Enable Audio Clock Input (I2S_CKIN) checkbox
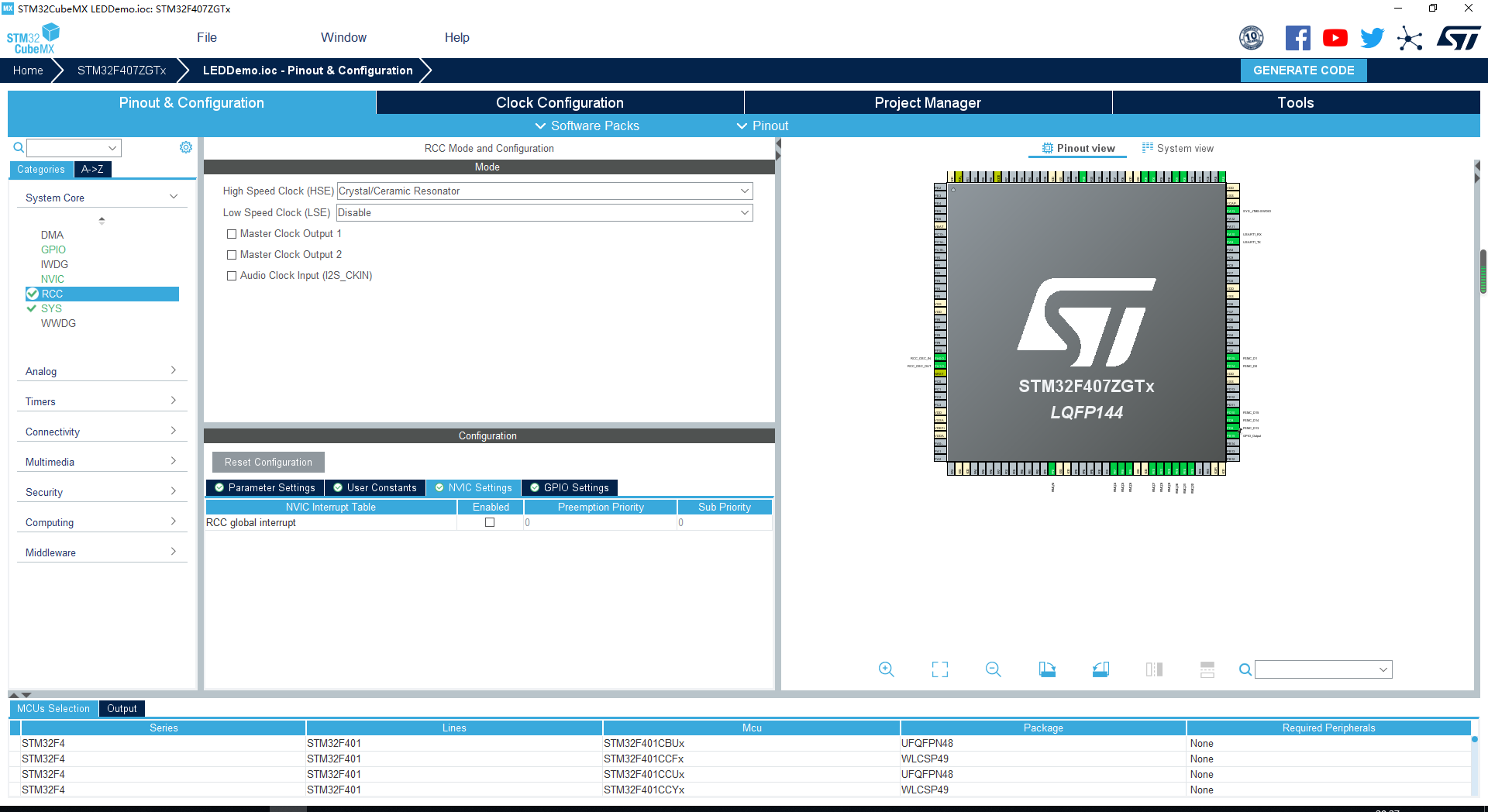 232,276
